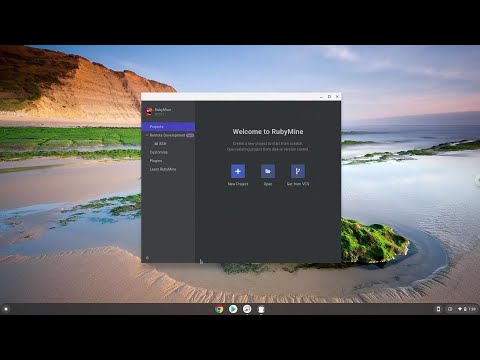Screen dimensions: 480x360
Task: Open the status tray with clock
Action: point(467,309)
